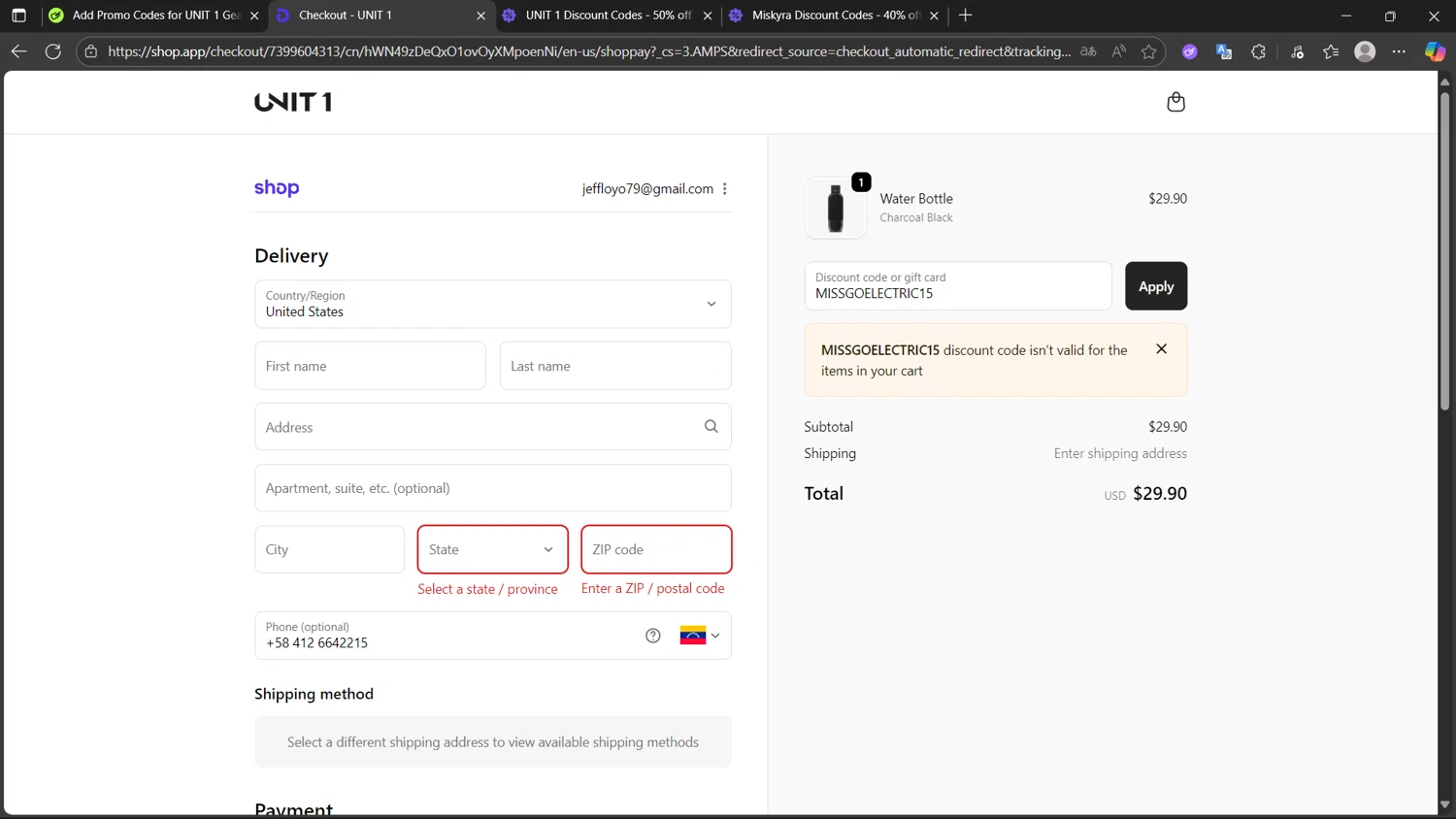Close the UNIT 1 Discount Codes tab
Screen dimensions: 1456x819
[x=707, y=16]
